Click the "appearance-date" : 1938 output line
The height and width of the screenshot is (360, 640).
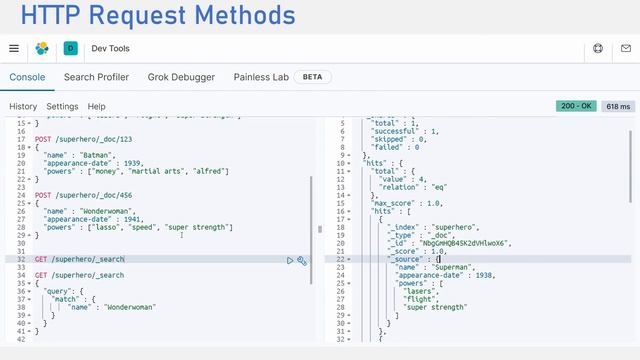(445, 276)
